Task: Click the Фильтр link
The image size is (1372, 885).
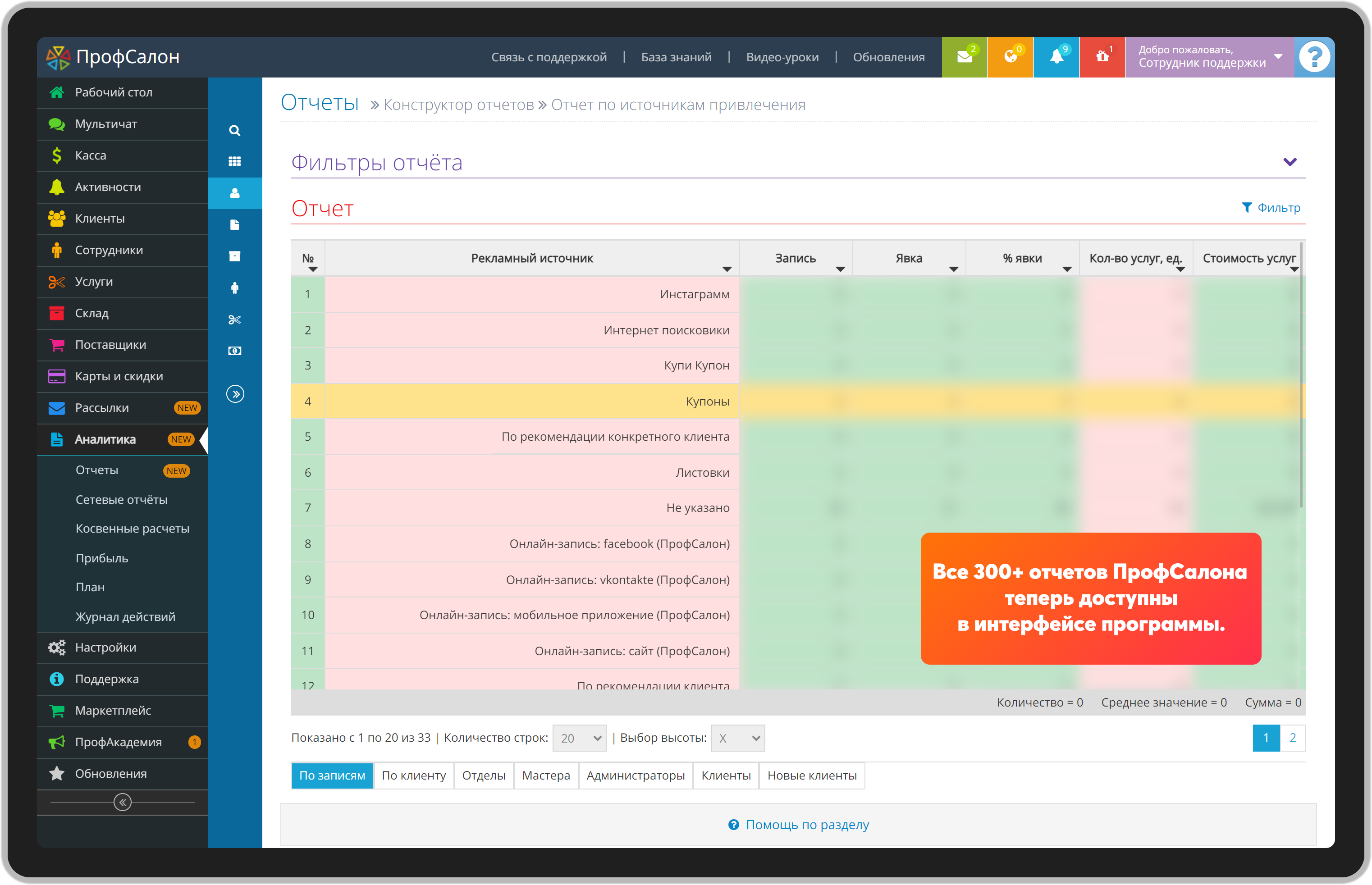Action: (x=1271, y=208)
